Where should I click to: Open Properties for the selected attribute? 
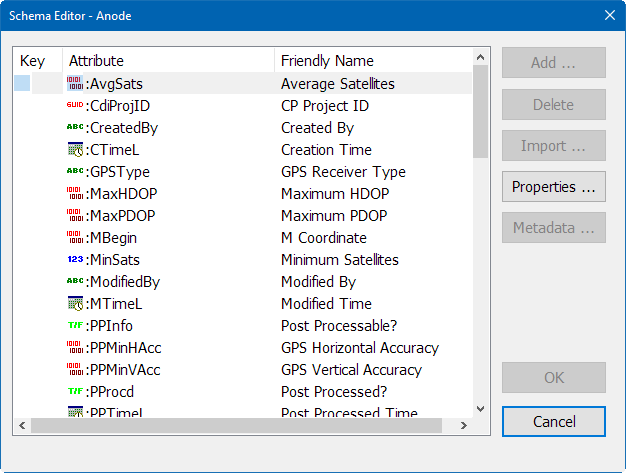[x=554, y=186]
